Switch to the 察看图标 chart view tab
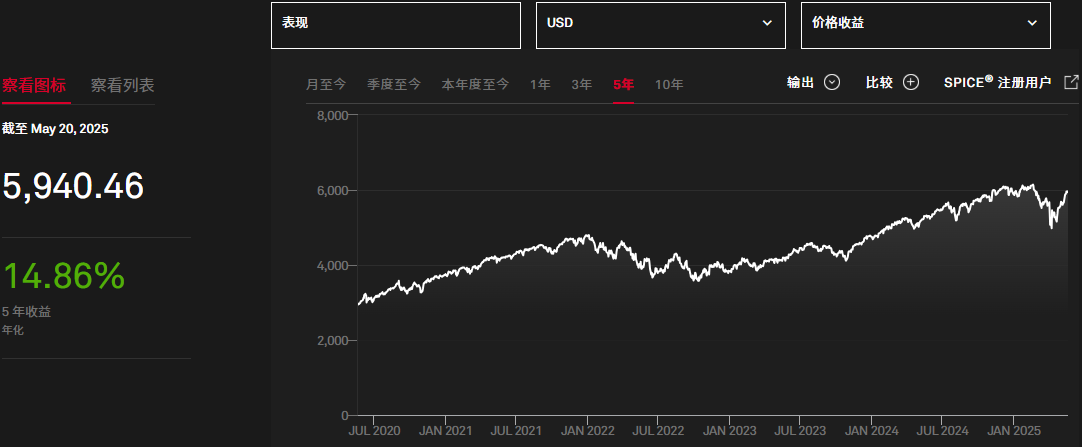 pyautogui.click(x=35, y=86)
